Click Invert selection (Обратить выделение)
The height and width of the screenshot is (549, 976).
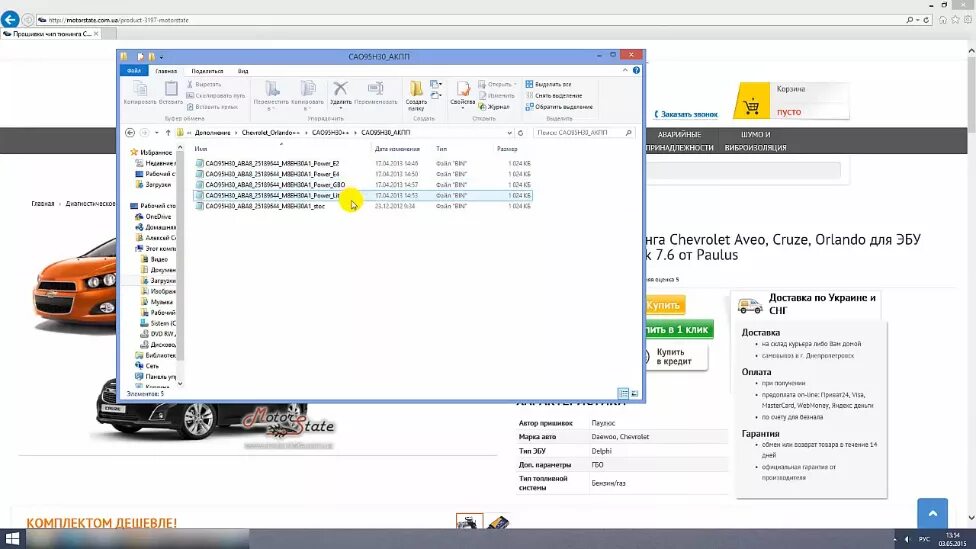coord(559,106)
